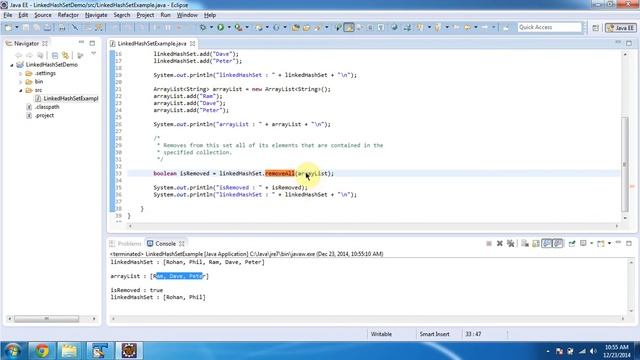Screen dimensions: 640x360
Task: Click the green Run button in toolbar
Action: (x=220, y=27)
